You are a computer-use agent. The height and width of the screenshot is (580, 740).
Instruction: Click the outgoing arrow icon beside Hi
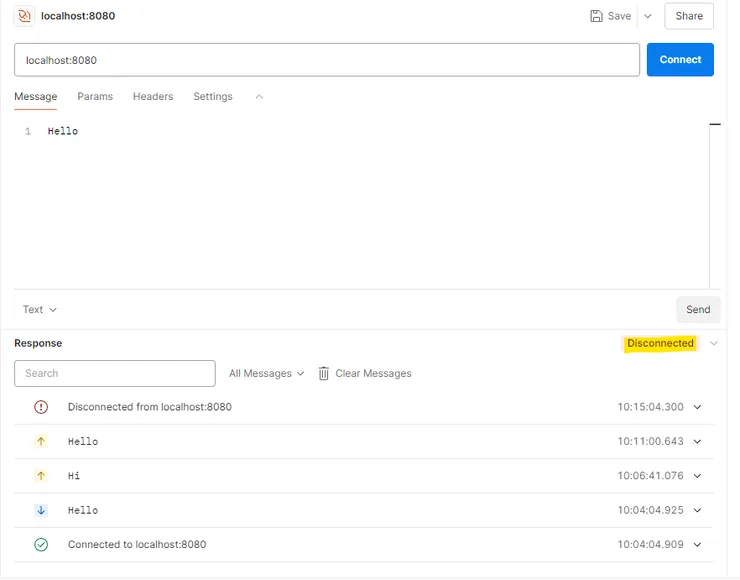pos(41,476)
